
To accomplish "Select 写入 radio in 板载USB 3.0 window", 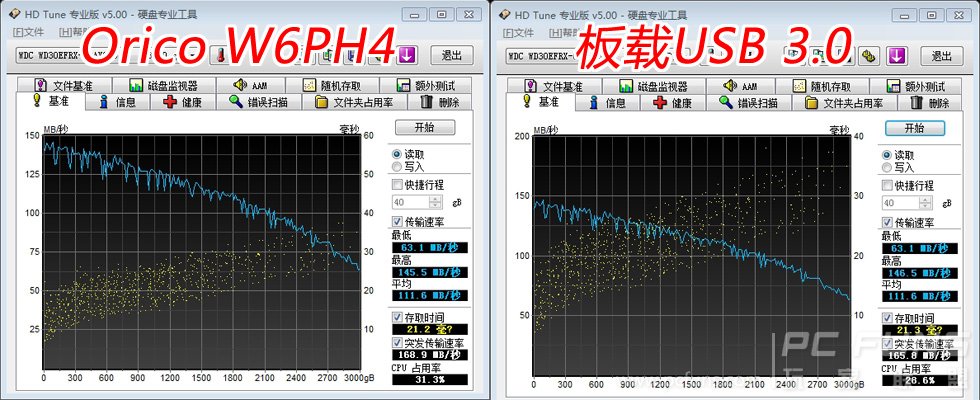I will pos(886,166).
